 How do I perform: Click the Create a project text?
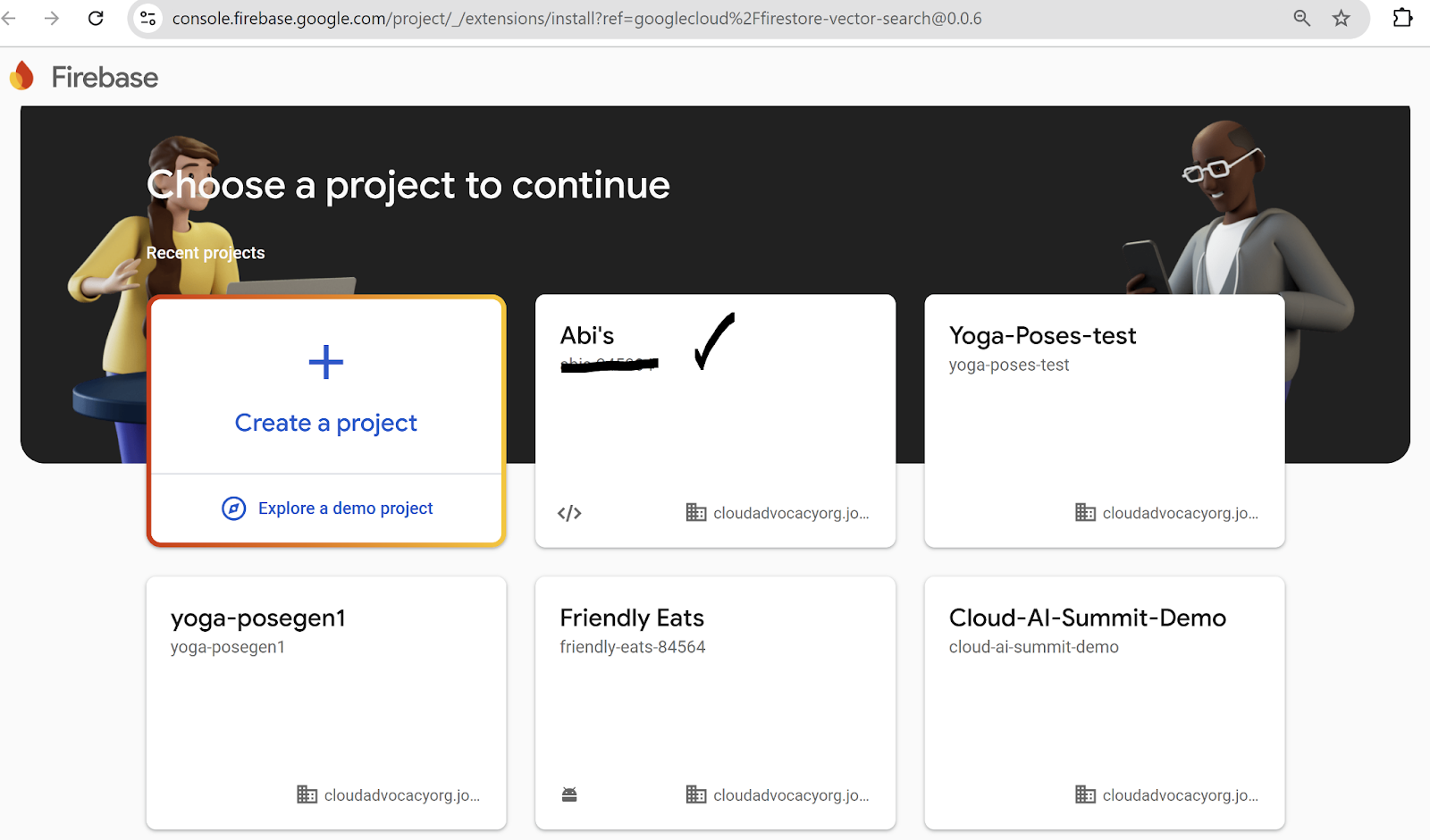pos(326,423)
